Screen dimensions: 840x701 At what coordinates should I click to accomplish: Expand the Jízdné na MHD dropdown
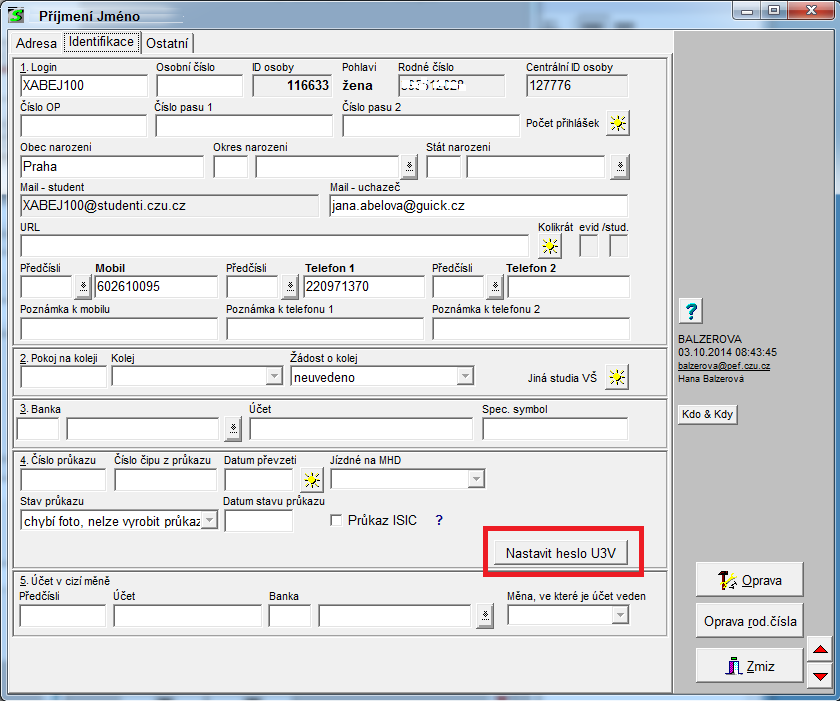pyautogui.click(x=476, y=479)
